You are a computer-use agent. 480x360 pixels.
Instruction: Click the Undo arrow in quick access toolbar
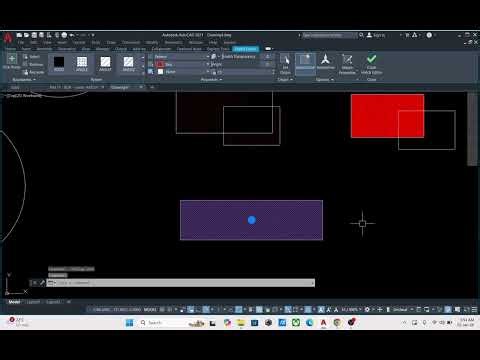pyautogui.click(x=71, y=35)
